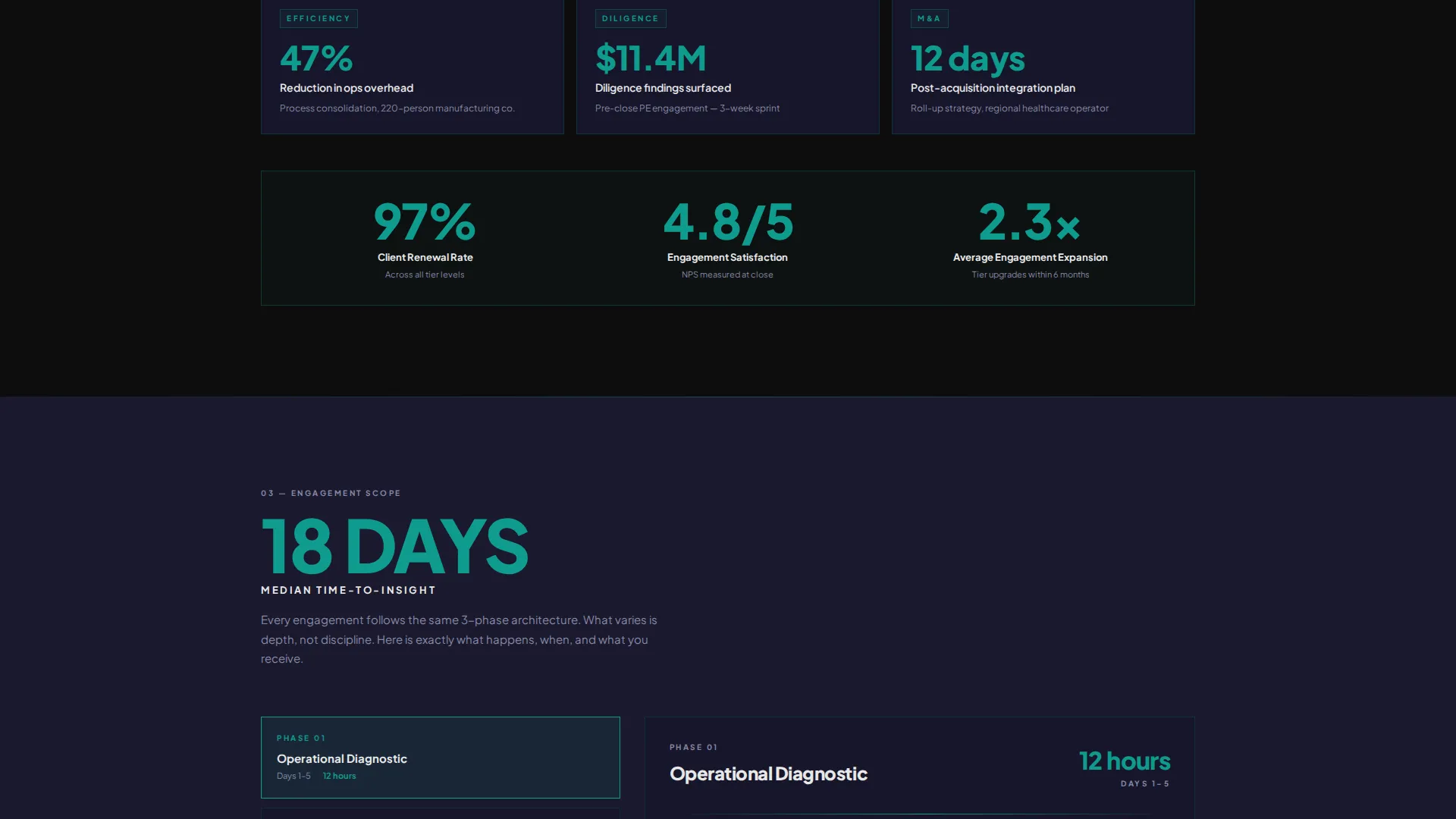This screenshot has width=1456, height=819.
Task: Click the large 'Operational Diagnostic' panel heading
Action: pos(768,773)
